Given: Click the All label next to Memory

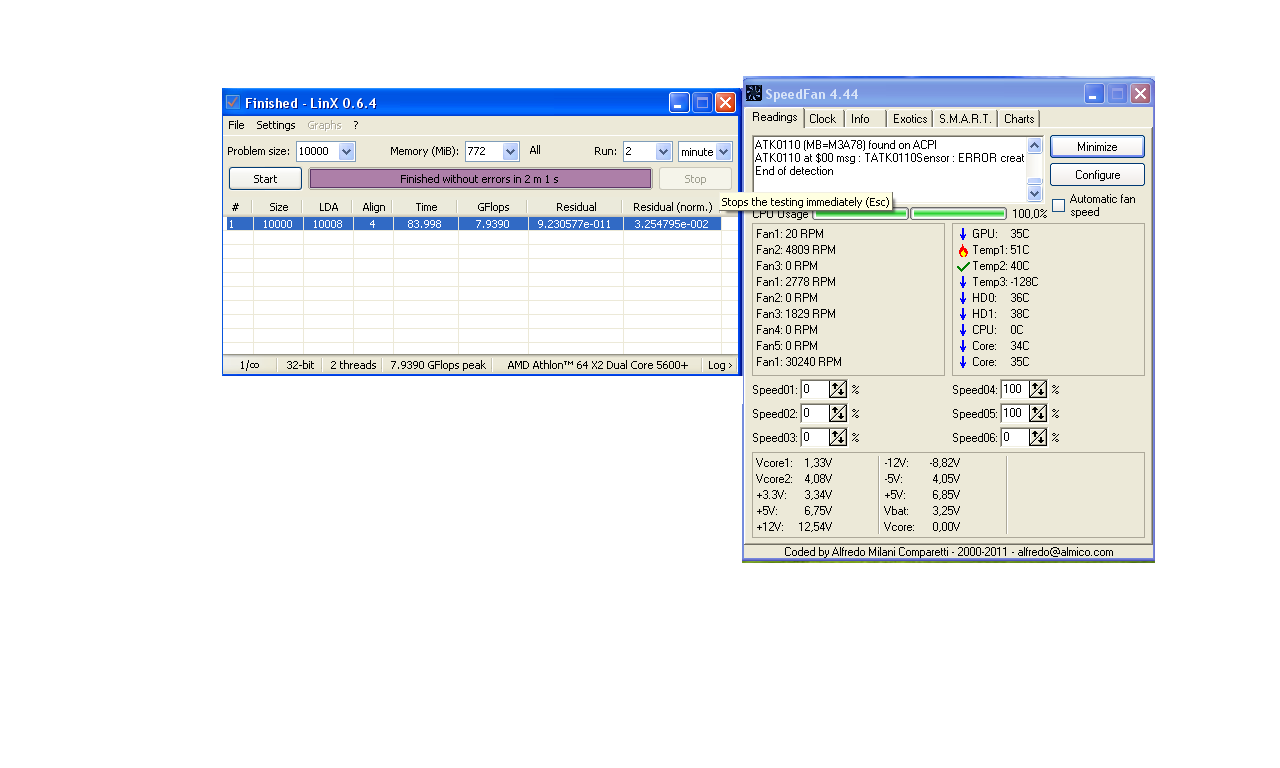Looking at the screenshot, I should pyautogui.click(x=535, y=150).
